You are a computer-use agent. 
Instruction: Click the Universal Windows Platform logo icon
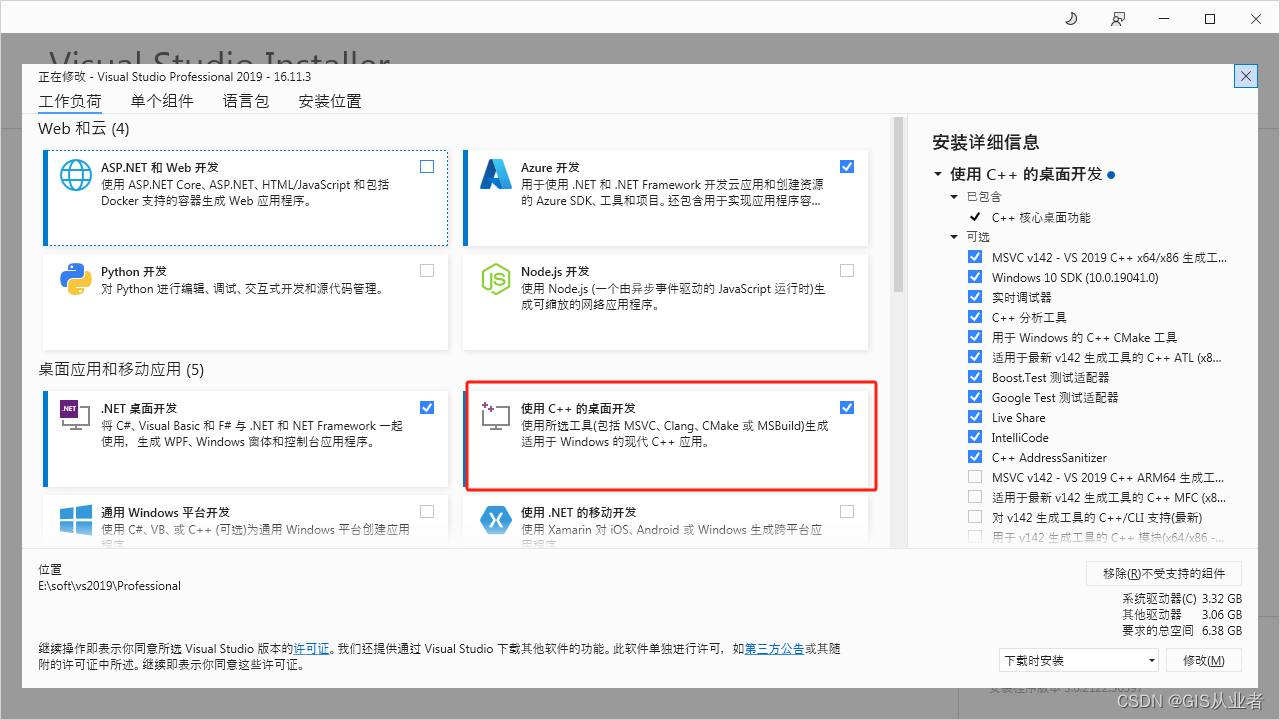[76, 520]
